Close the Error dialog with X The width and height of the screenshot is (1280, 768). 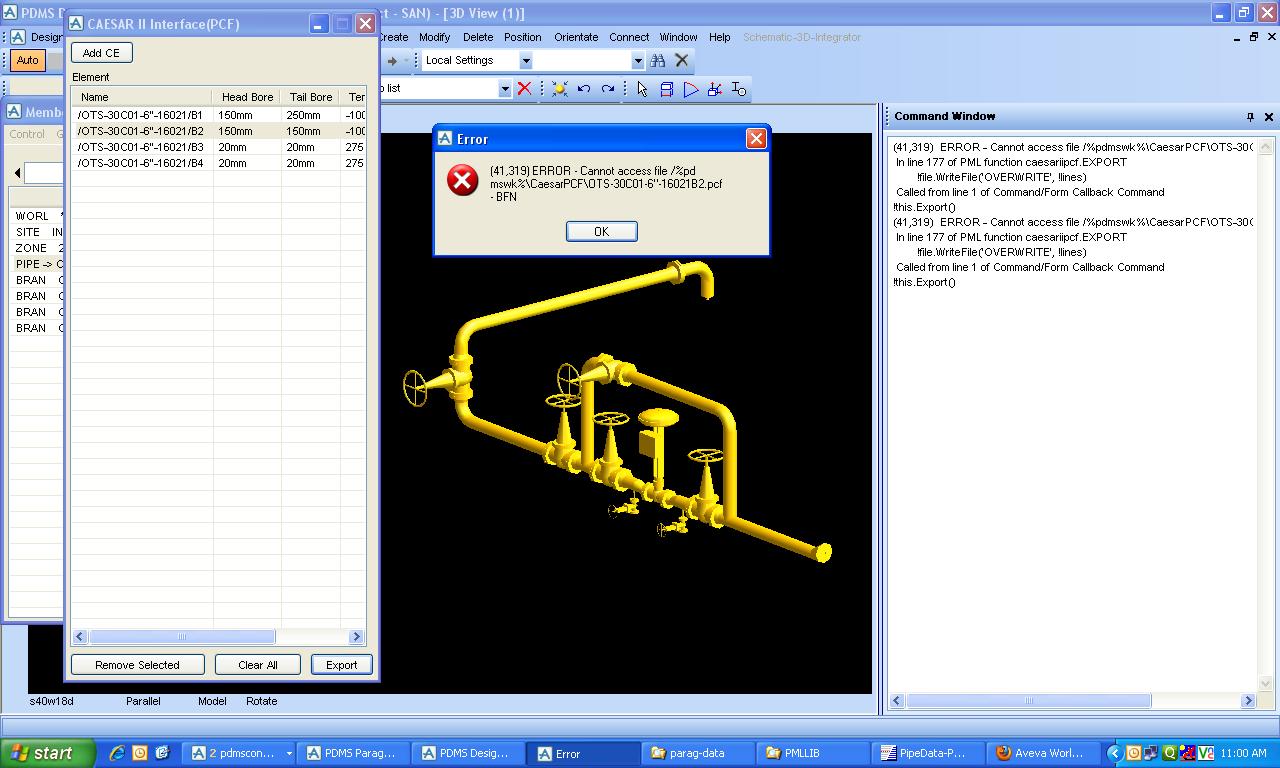[x=756, y=139]
